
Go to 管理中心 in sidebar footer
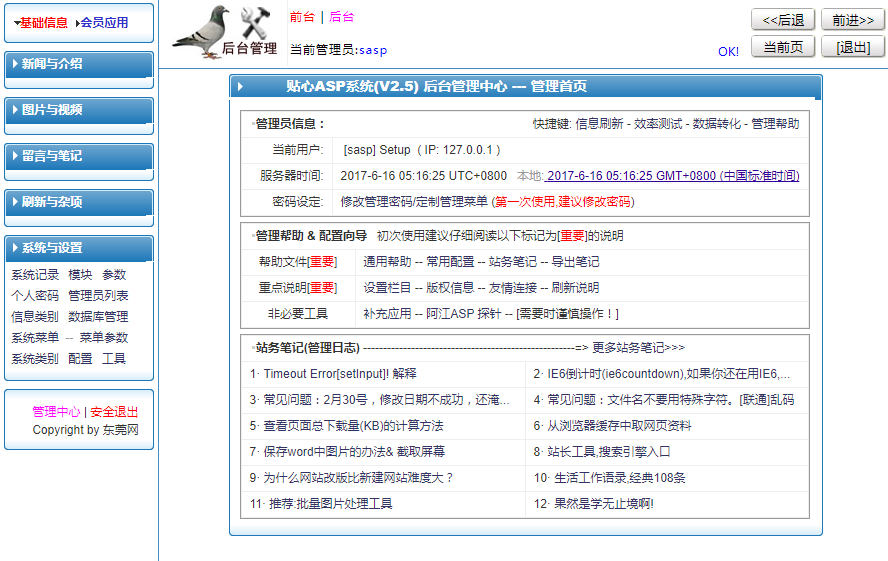pyautogui.click(x=56, y=412)
